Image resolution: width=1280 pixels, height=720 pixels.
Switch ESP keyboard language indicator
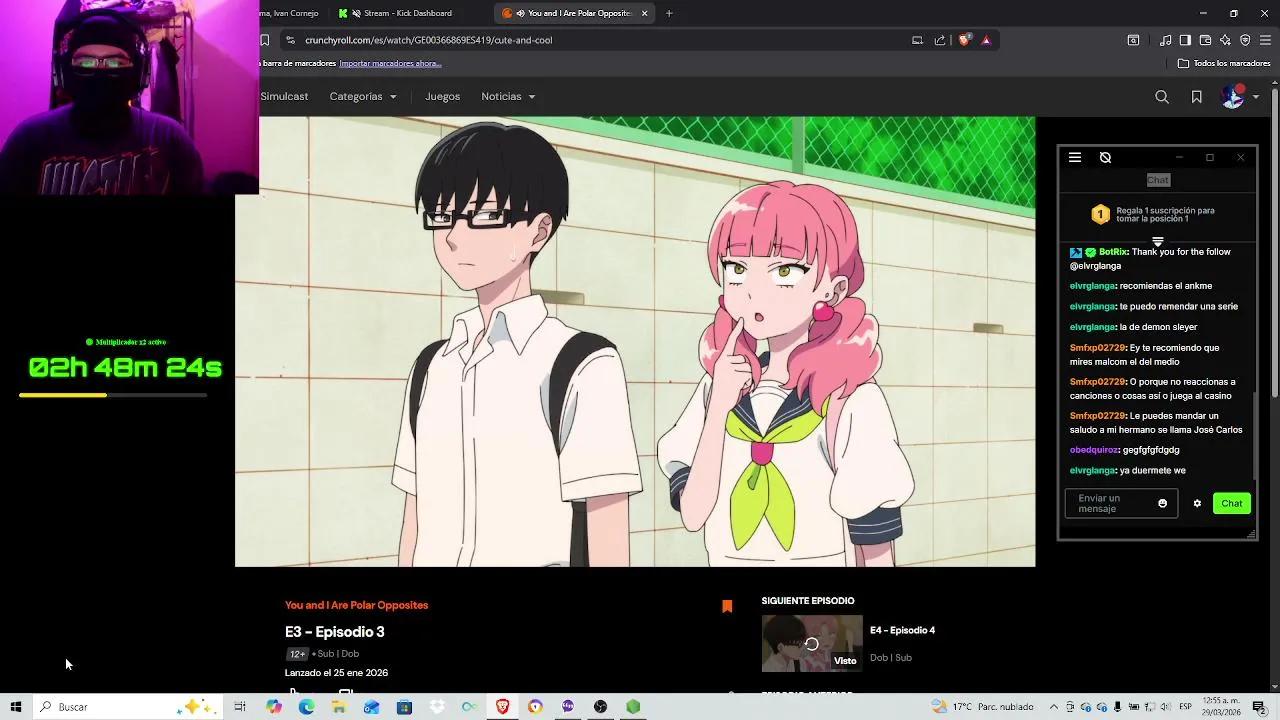click(1185, 707)
